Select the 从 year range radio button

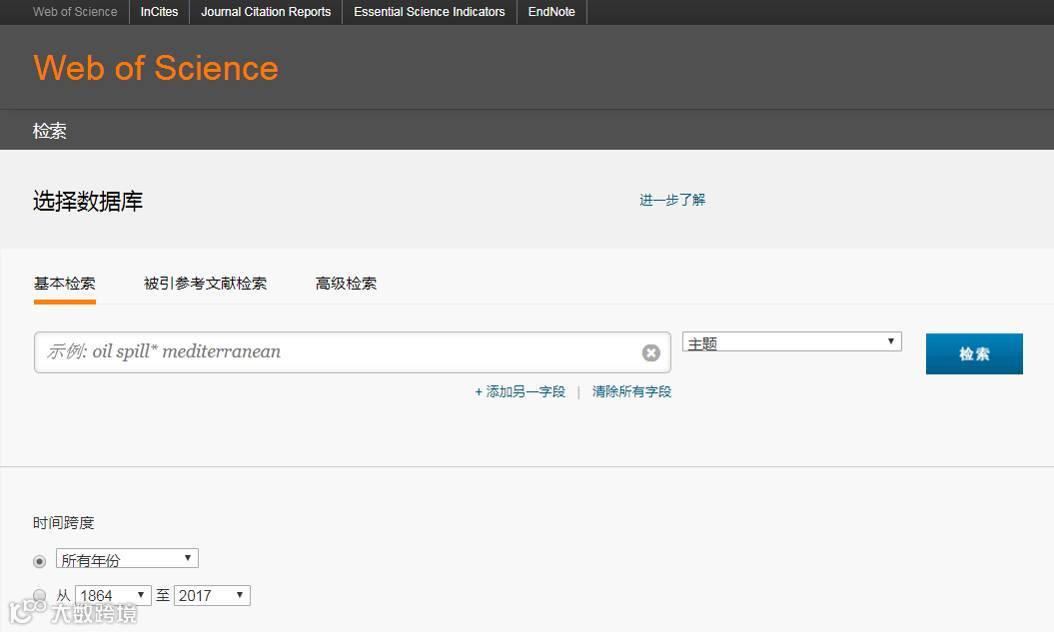(40, 595)
